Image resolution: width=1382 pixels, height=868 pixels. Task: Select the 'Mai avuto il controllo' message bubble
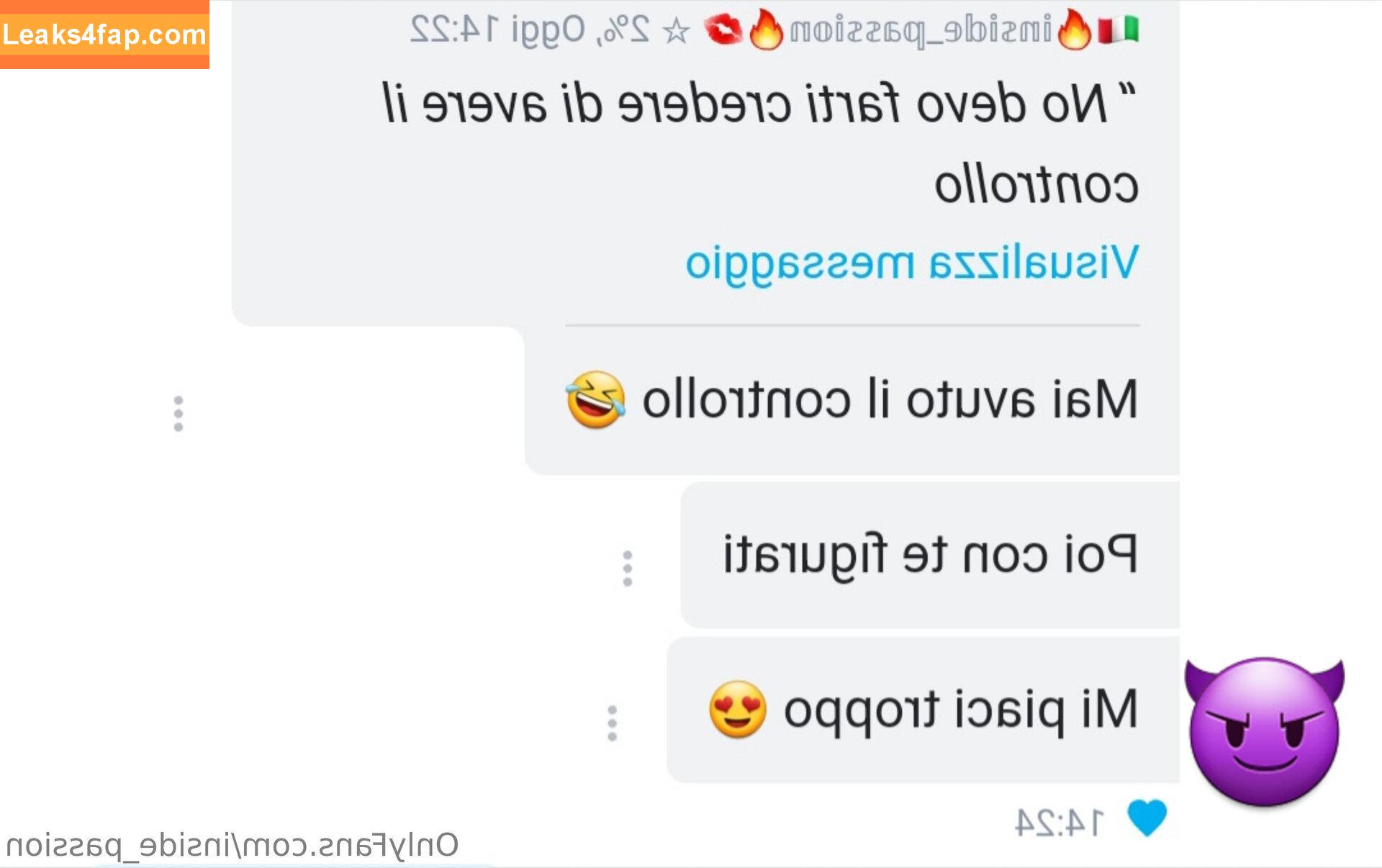852,400
